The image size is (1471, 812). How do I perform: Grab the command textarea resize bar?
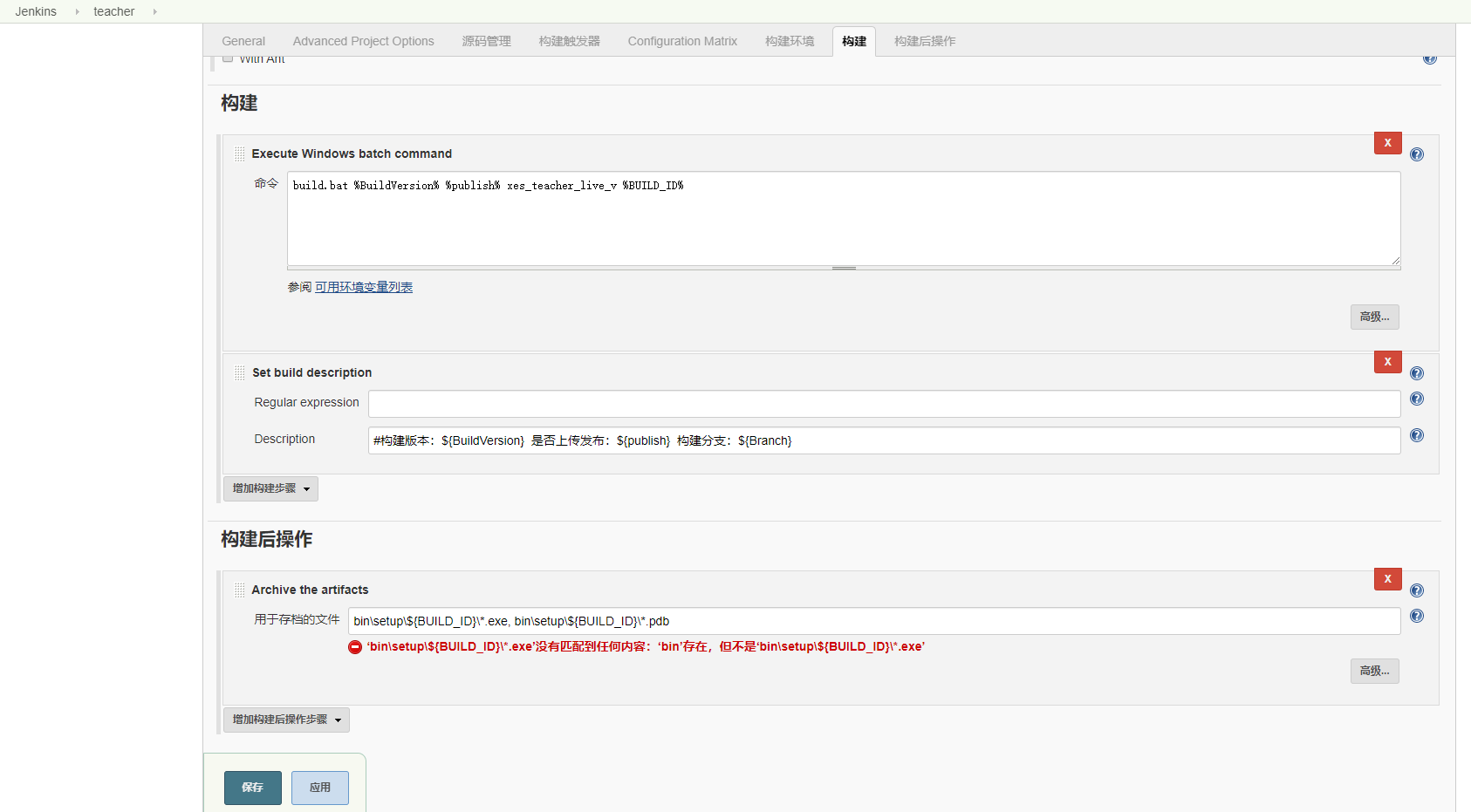pyautogui.click(x=844, y=268)
